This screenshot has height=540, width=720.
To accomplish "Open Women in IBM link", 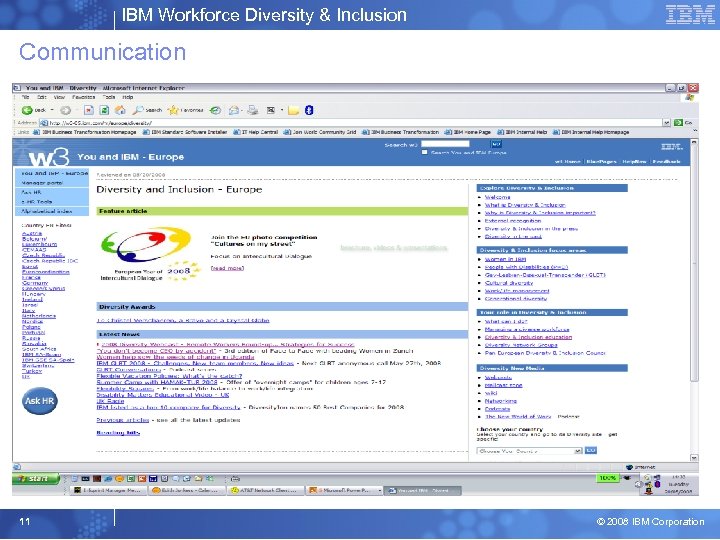I will (x=506, y=259).
